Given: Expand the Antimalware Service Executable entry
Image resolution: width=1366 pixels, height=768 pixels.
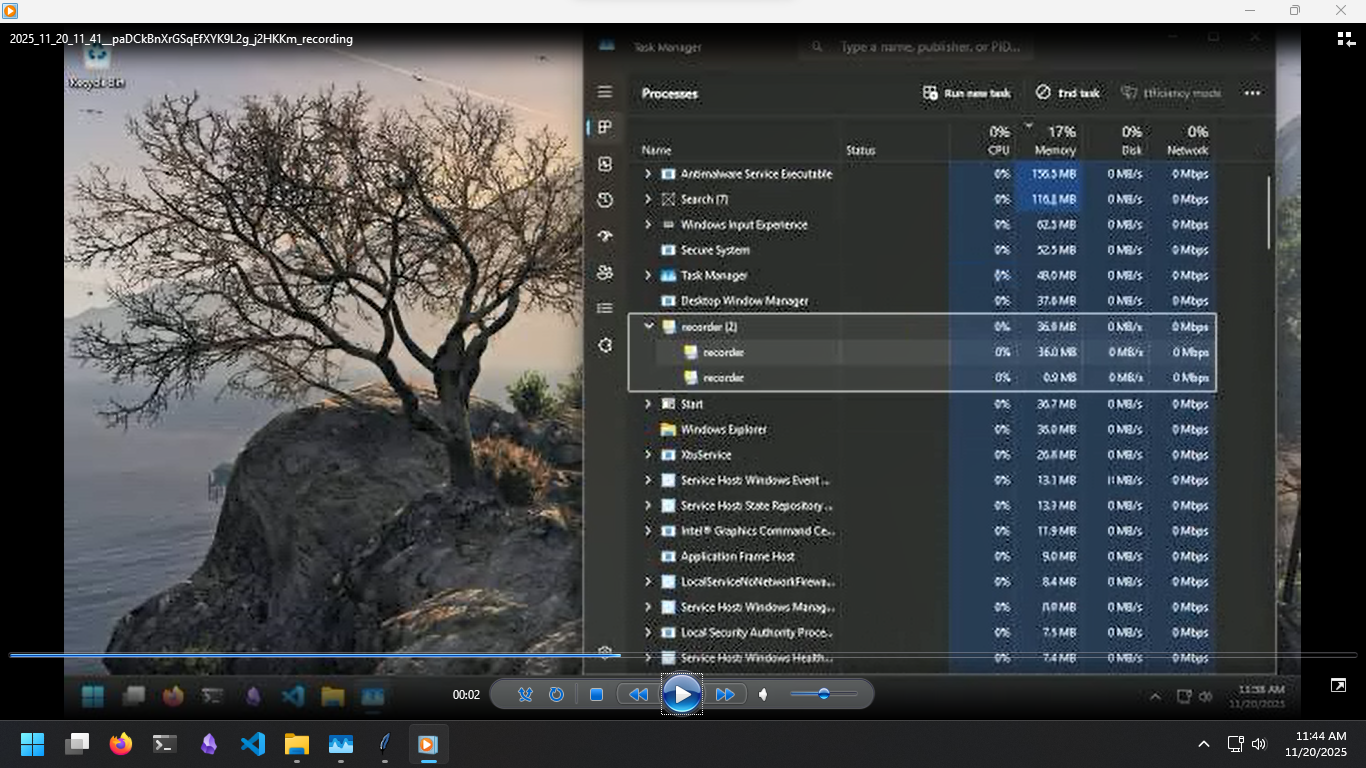Looking at the screenshot, I should click(648, 173).
